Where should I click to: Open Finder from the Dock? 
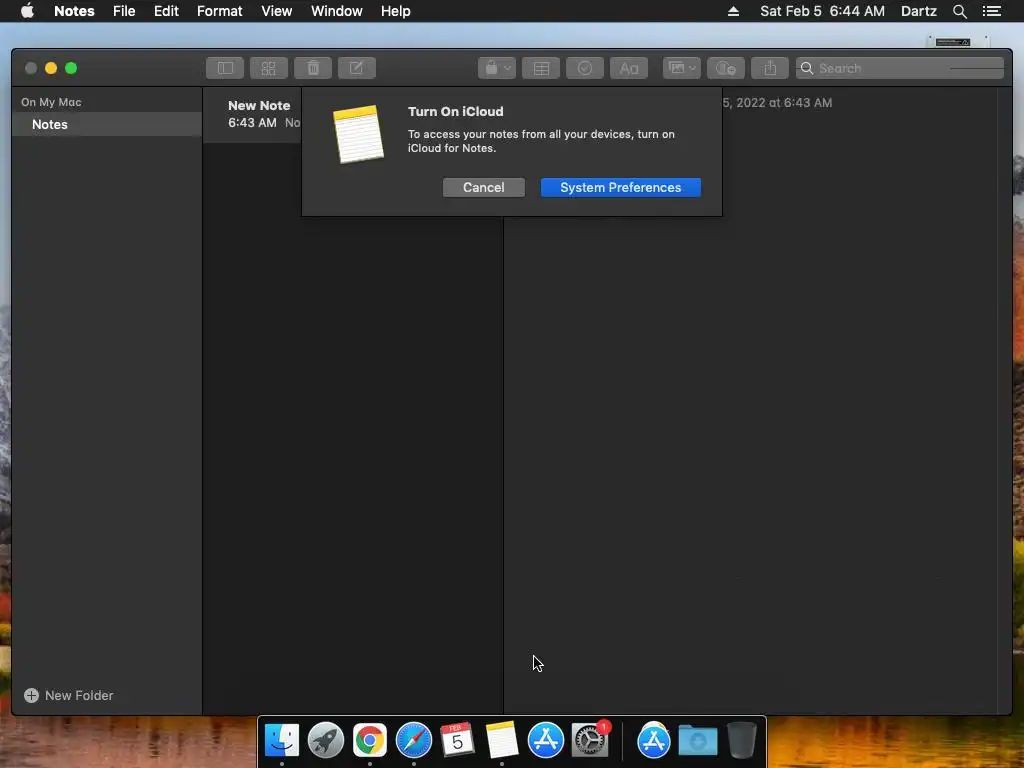pyautogui.click(x=282, y=741)
